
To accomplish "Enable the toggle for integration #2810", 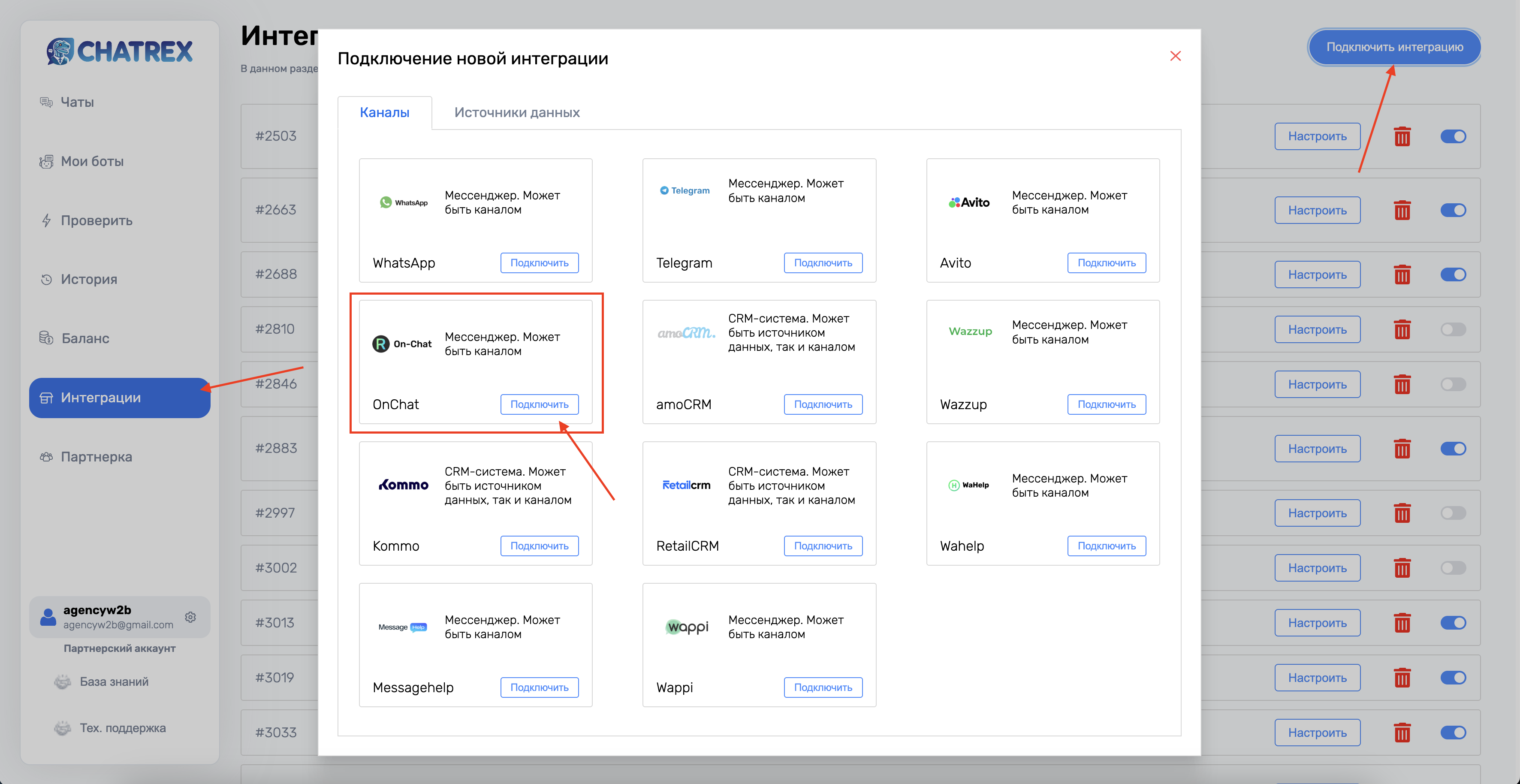I will (x=1454, y=329).
